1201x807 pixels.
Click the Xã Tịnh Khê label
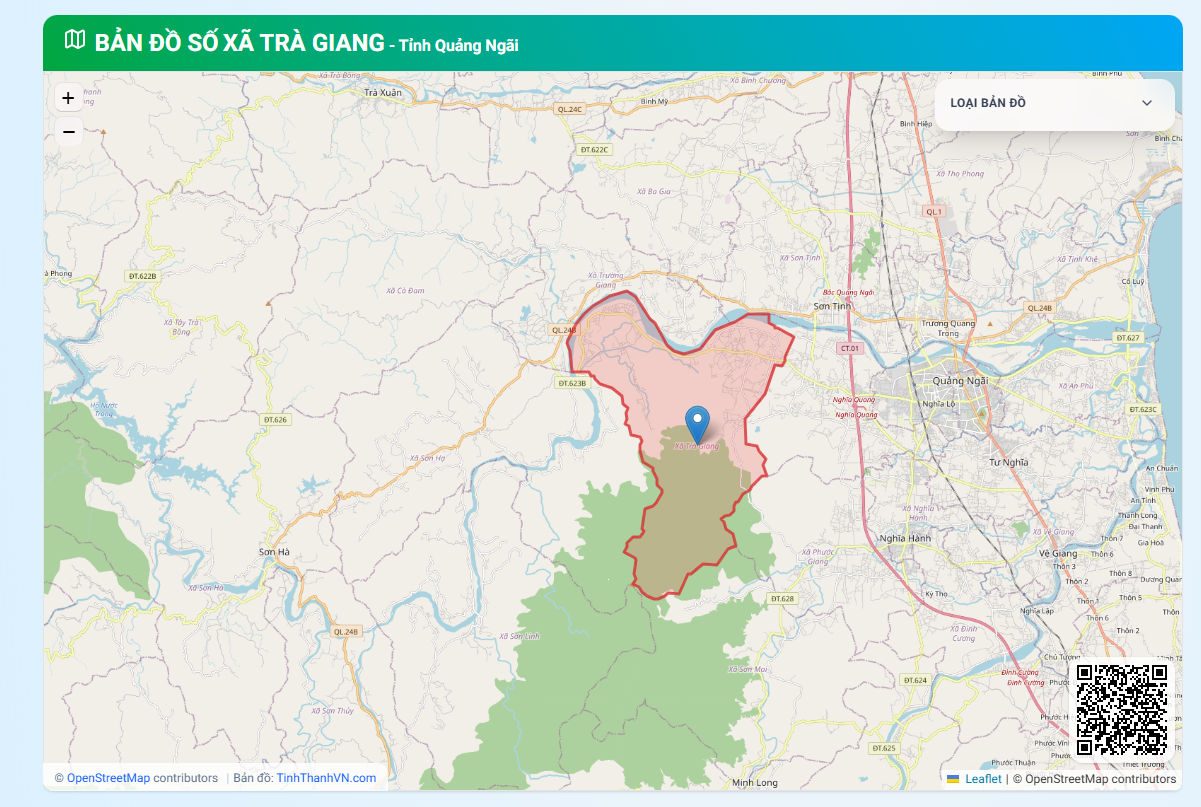click(x=1077, y=259)
